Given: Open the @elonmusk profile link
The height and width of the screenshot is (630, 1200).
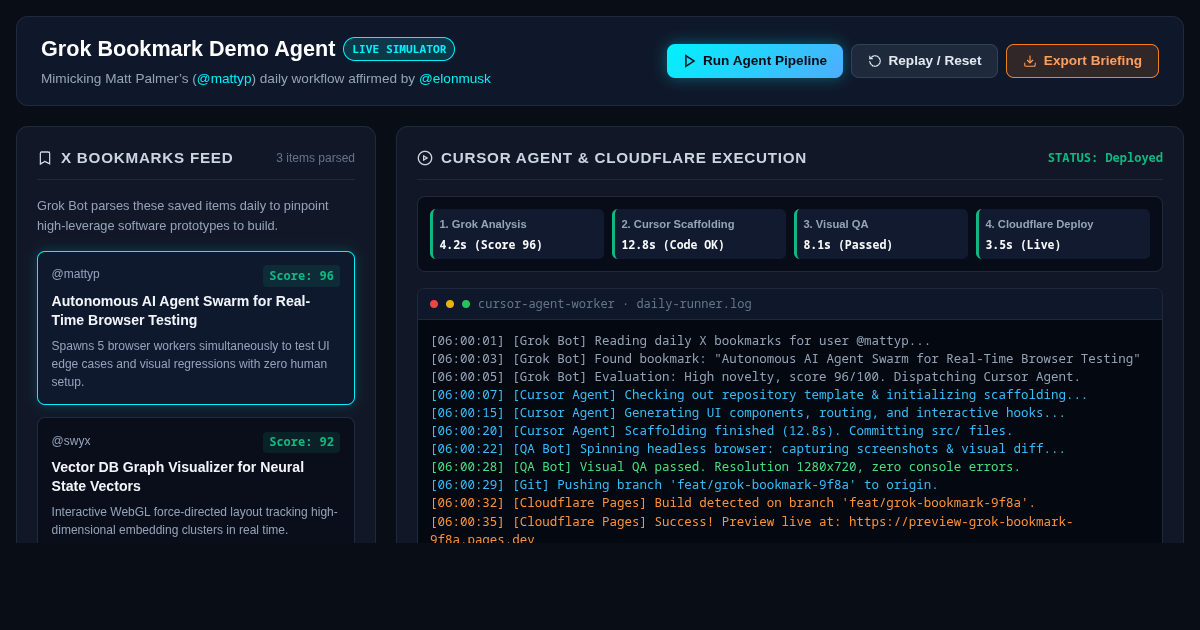Looking at the screenshot, I should (455, 78).
